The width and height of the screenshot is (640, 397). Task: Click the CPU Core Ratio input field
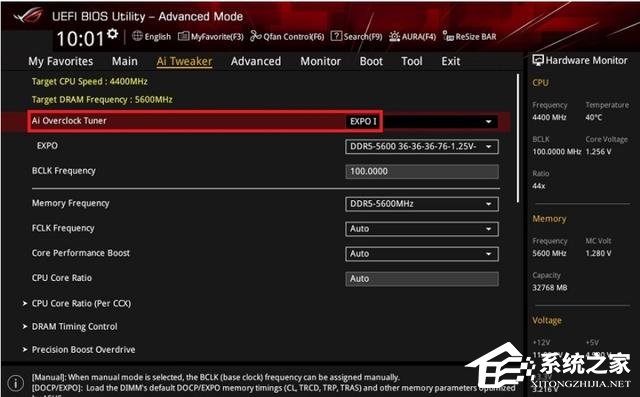click(x=422, y=279)
